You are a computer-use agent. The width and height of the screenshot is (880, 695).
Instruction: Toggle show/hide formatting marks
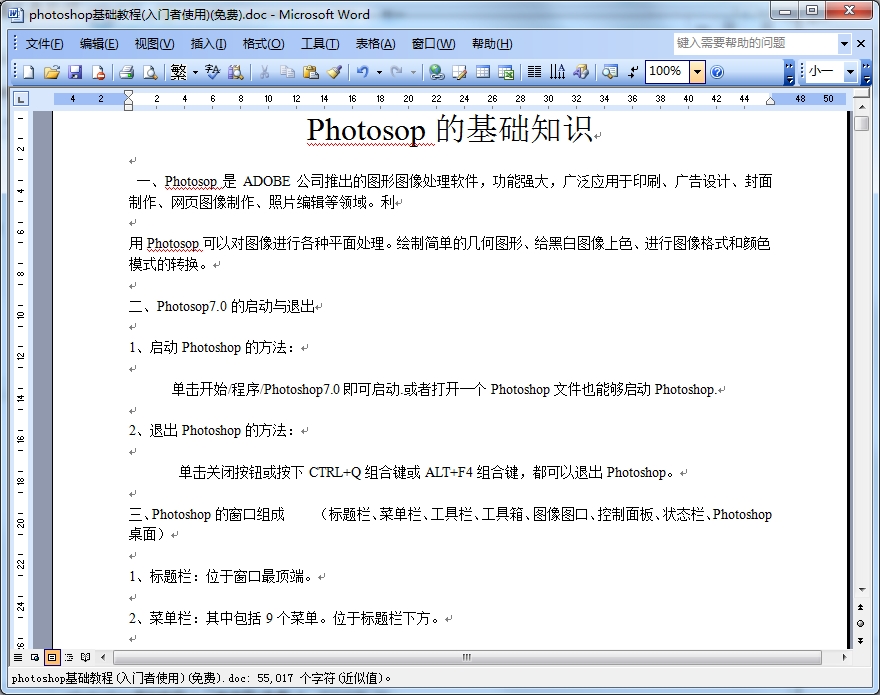[x=632, y=72]
